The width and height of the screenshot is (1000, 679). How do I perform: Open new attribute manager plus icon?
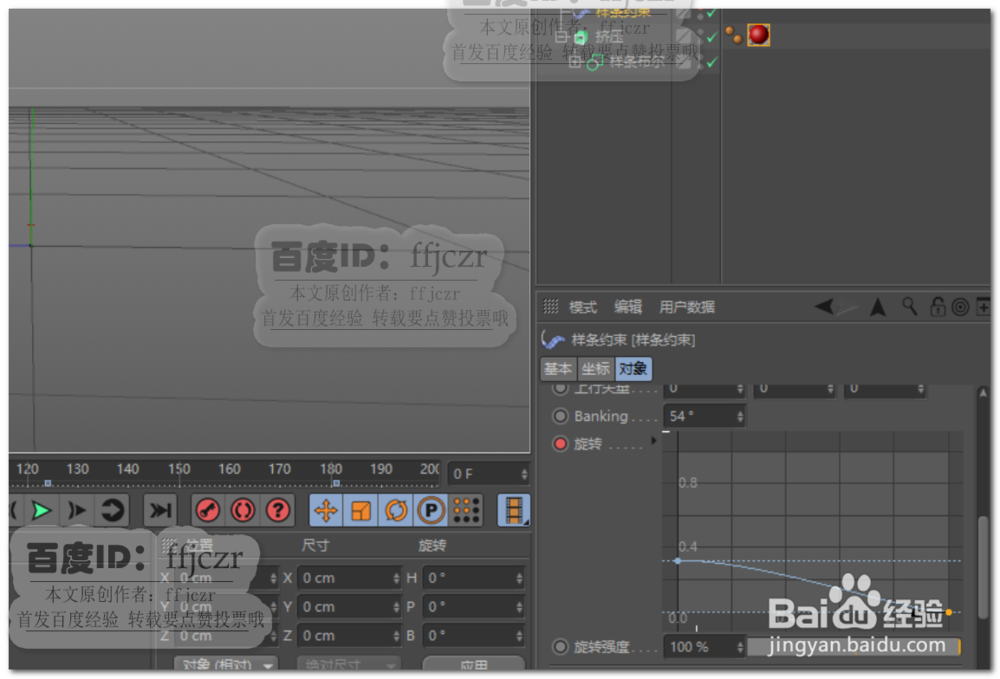983,307
